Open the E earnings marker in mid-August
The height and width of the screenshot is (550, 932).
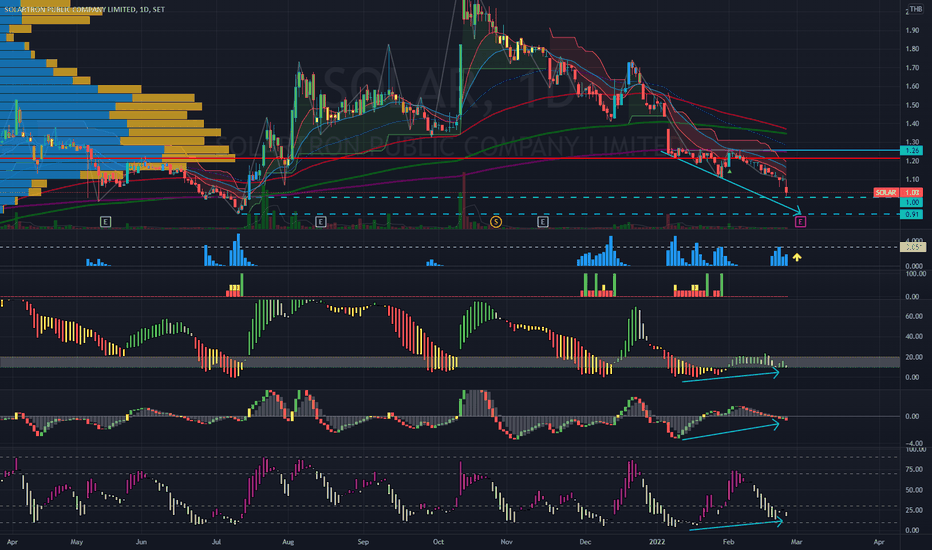[320, 222]
